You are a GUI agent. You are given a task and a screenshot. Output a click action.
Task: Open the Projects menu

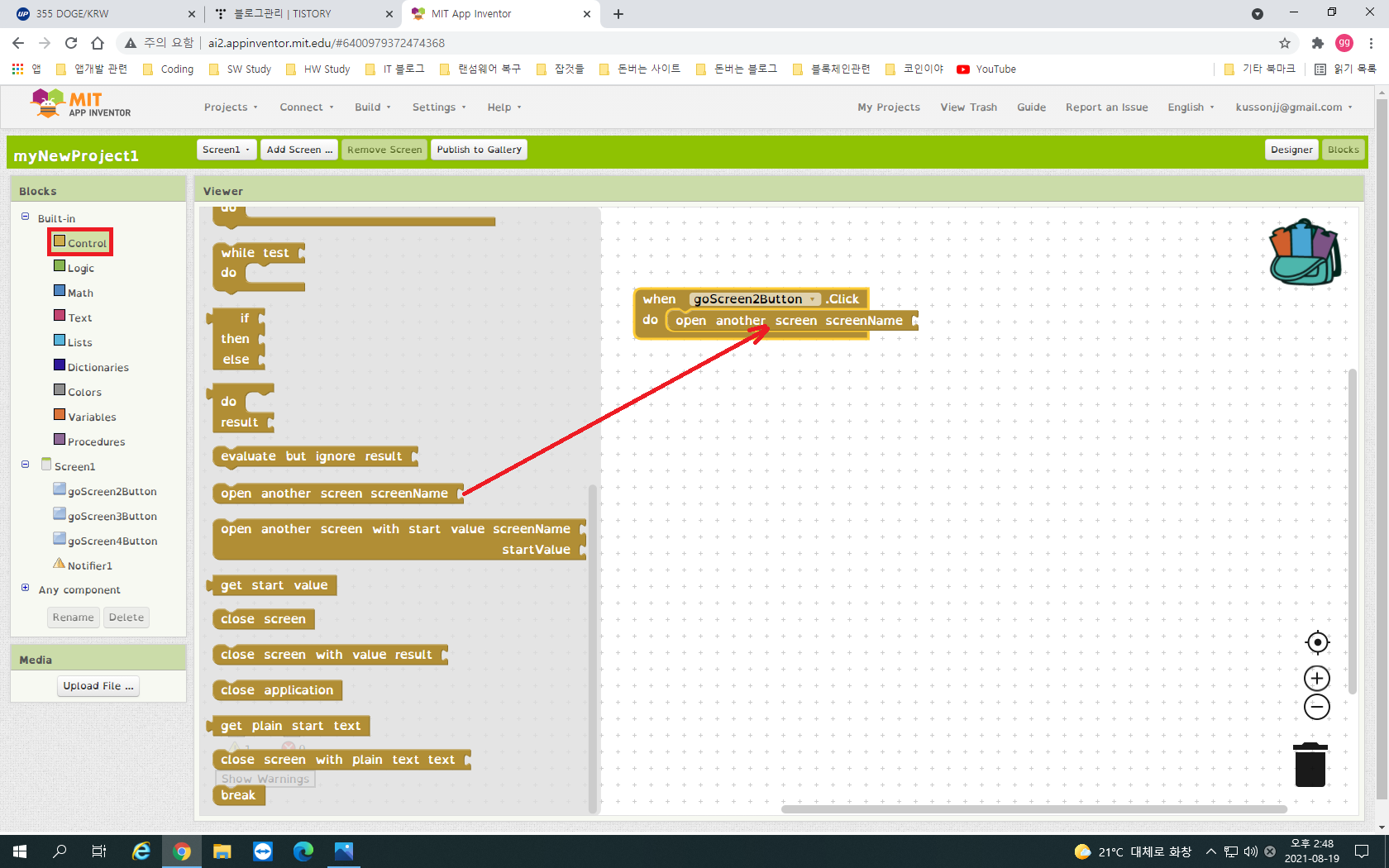point(231,107)
